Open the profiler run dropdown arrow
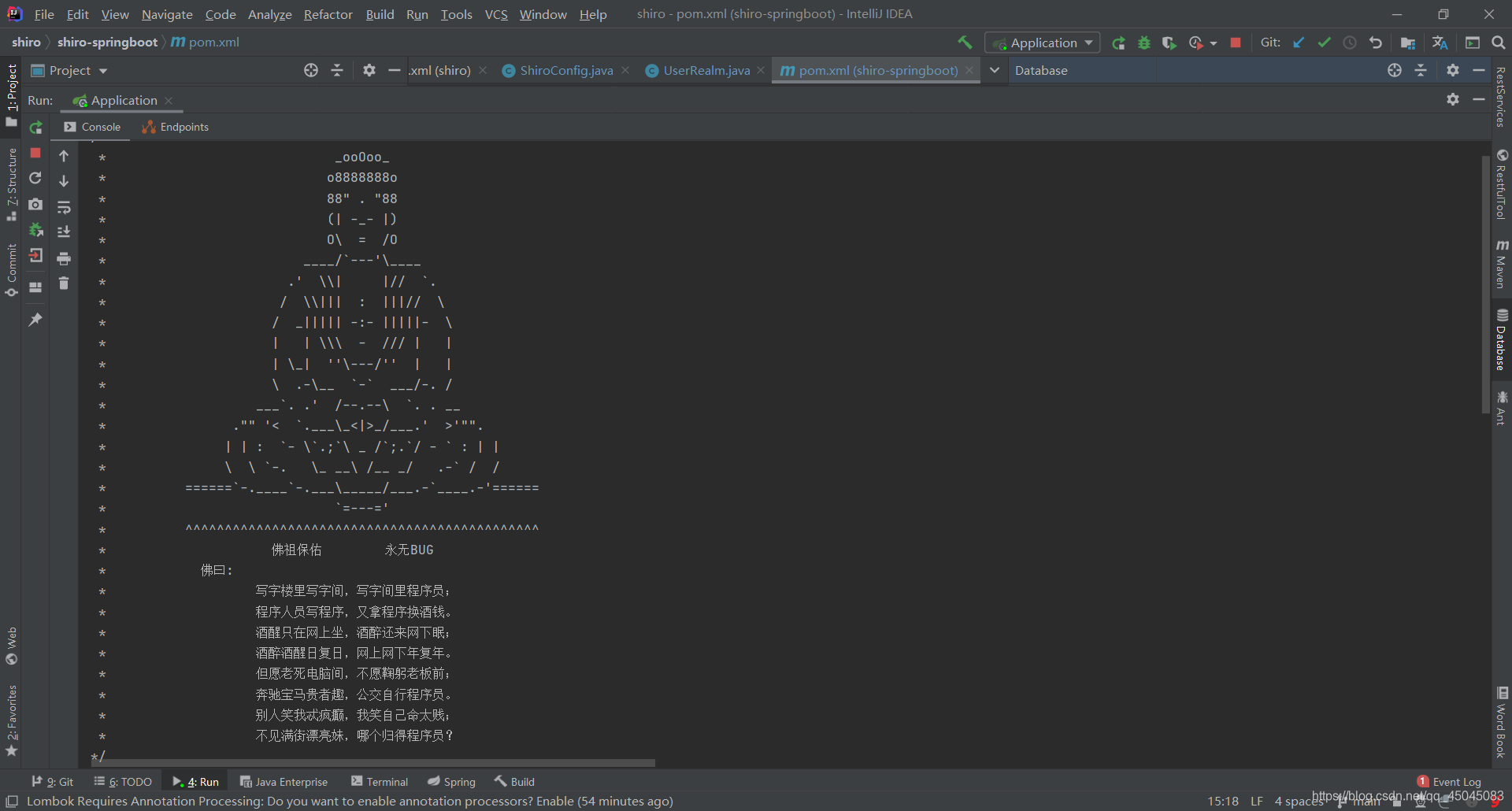 (x=1214, y=43)
